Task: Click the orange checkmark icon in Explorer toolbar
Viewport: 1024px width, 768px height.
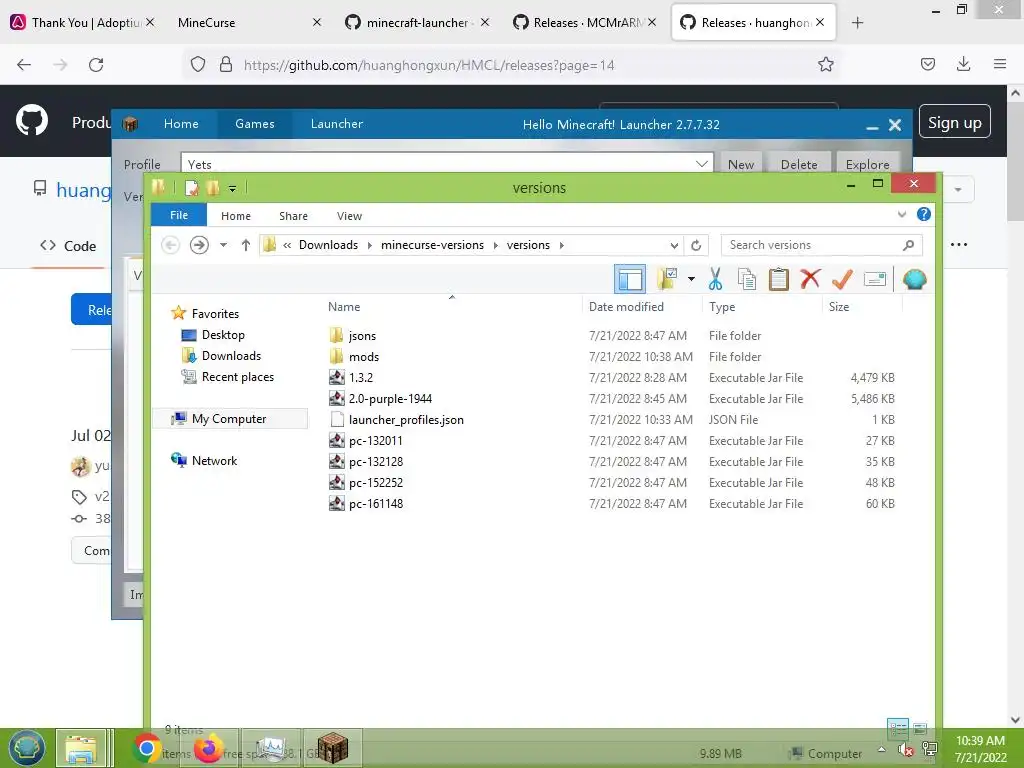Action: tap(842, 280)
